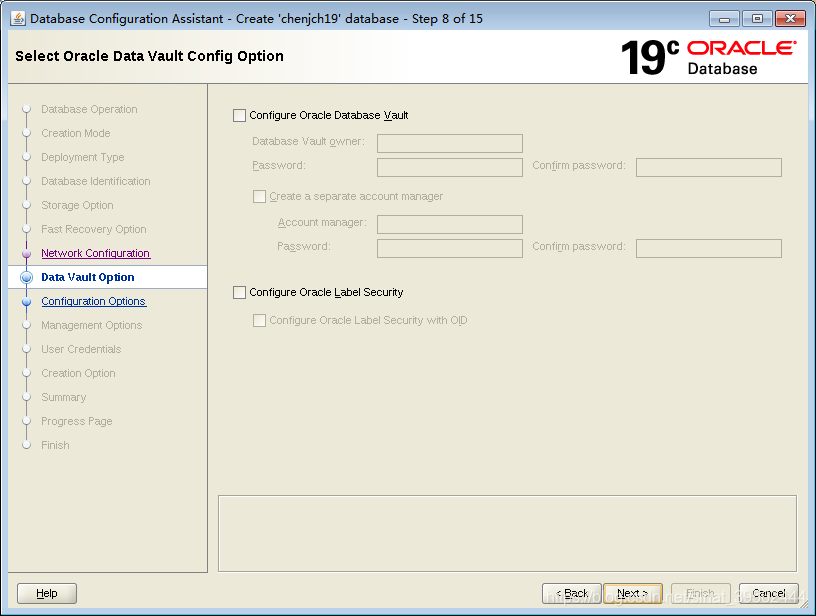Viewport: 816px width, 616px height.
Task: Select Creation Mode step label
Action: click(x=76, y=133)
